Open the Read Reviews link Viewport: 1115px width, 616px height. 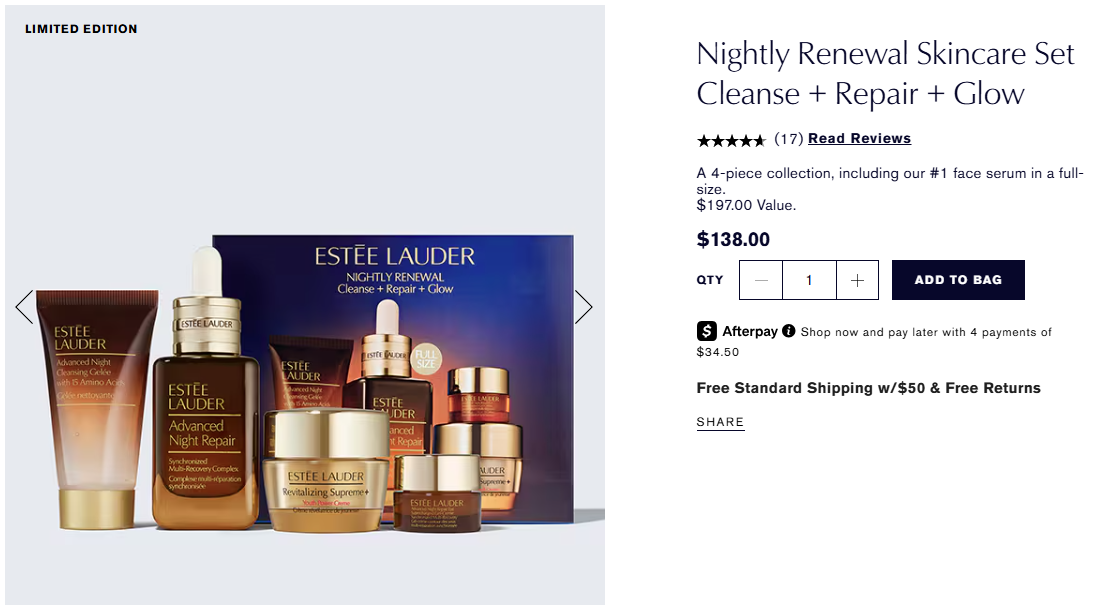(x=859, y=139)
